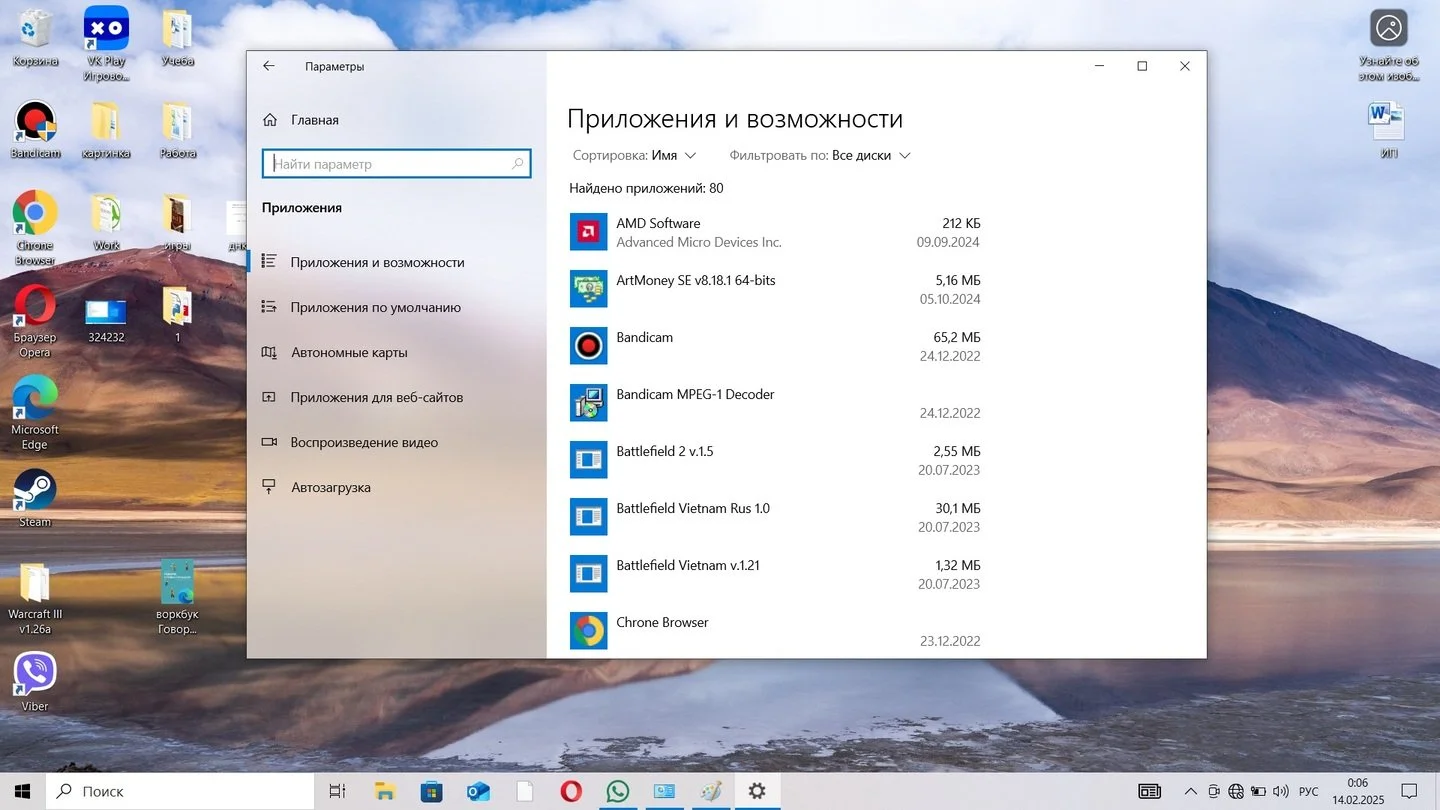Click the Battlefield Vietnam v.1.21 icon
Image resolution: width=1440 pixels, height=810 pixels.
tap(588, 574)
